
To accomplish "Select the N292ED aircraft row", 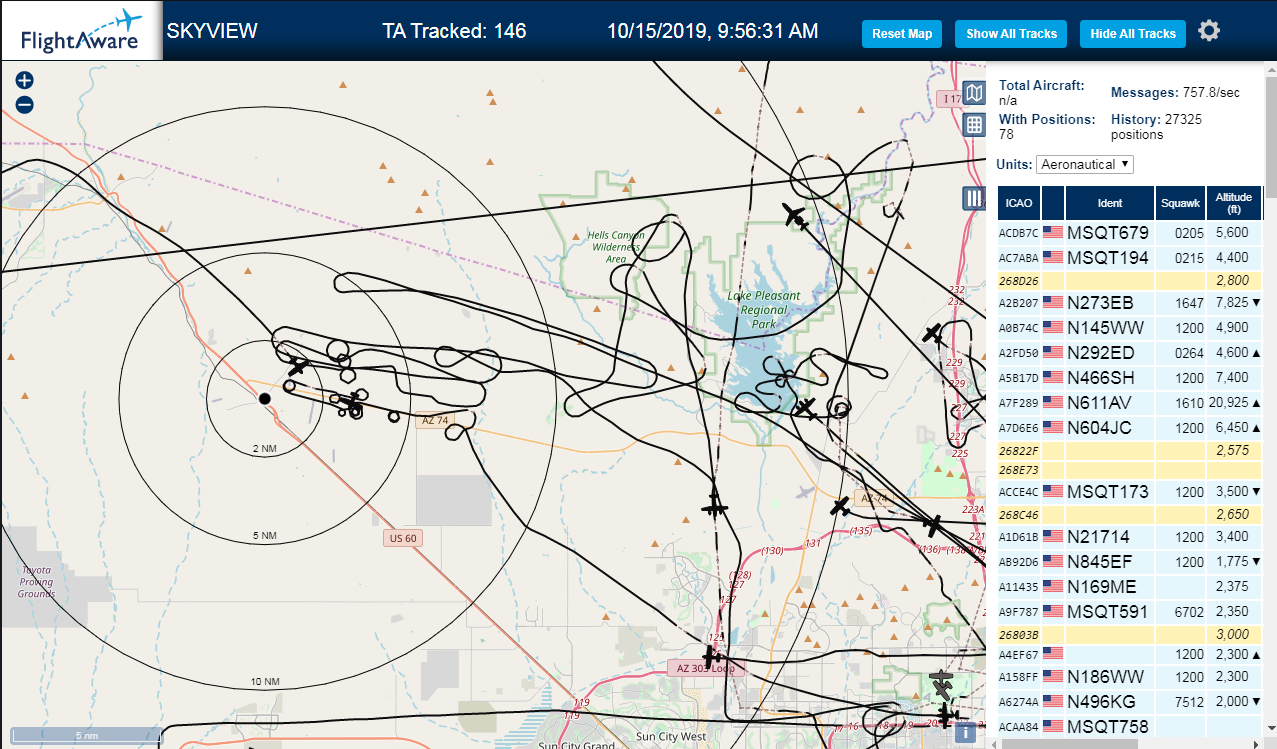I will (x=1130, y=352).
